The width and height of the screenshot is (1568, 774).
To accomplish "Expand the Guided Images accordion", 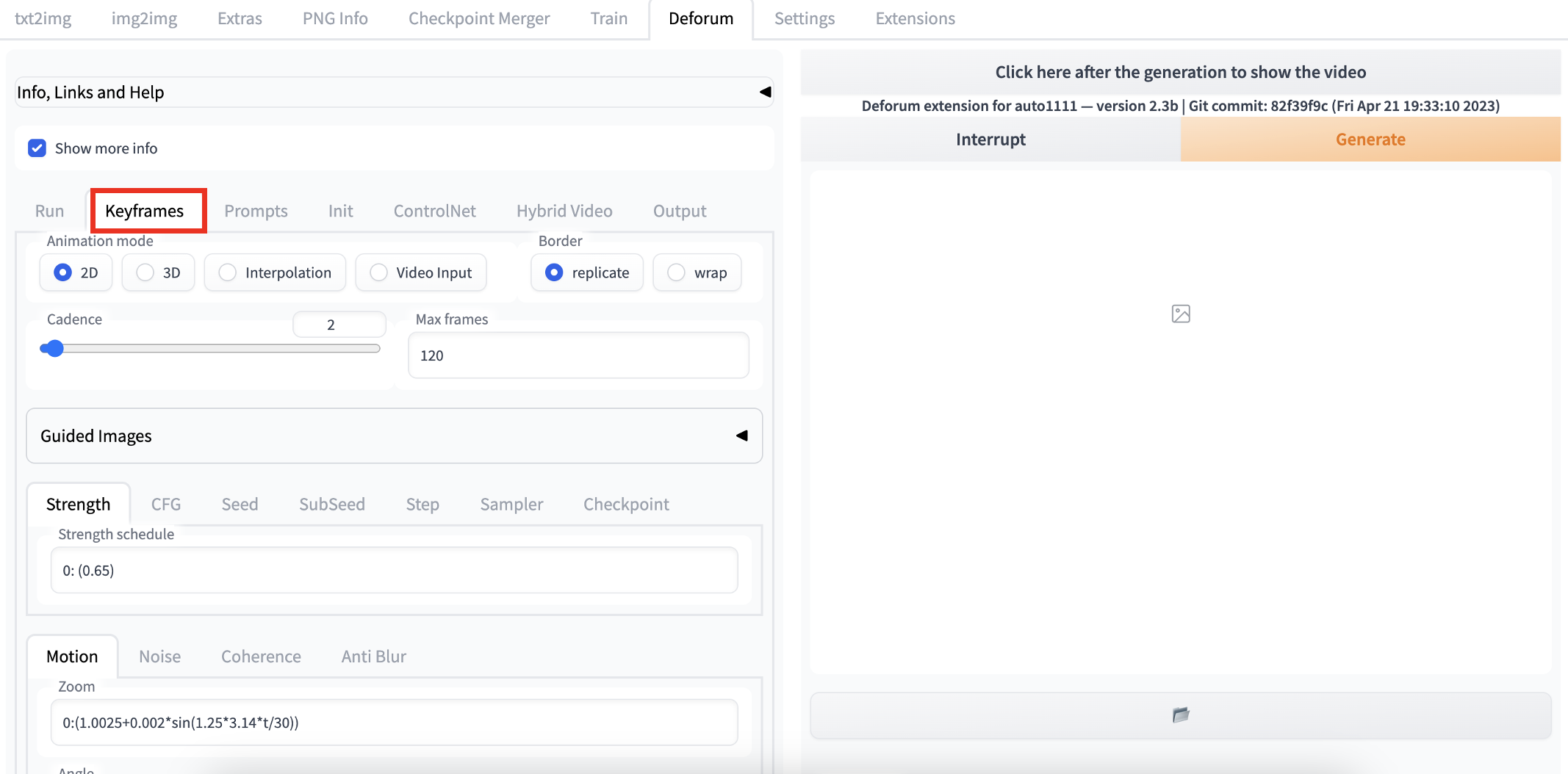I will [394, 436].
